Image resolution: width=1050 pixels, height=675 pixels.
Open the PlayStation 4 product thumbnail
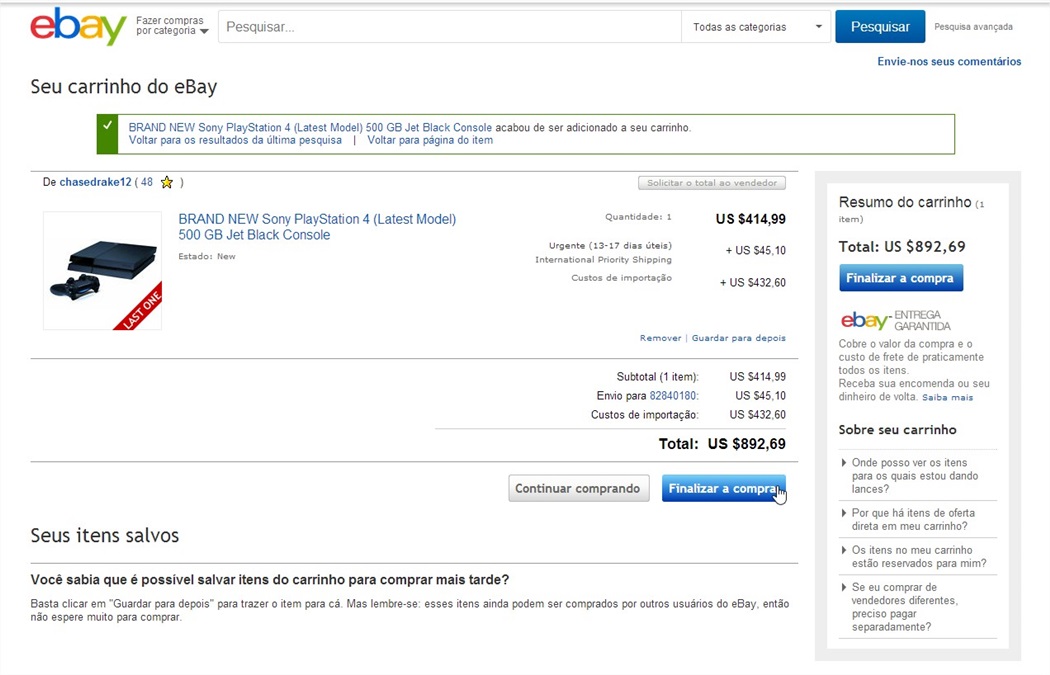[102, 271]
